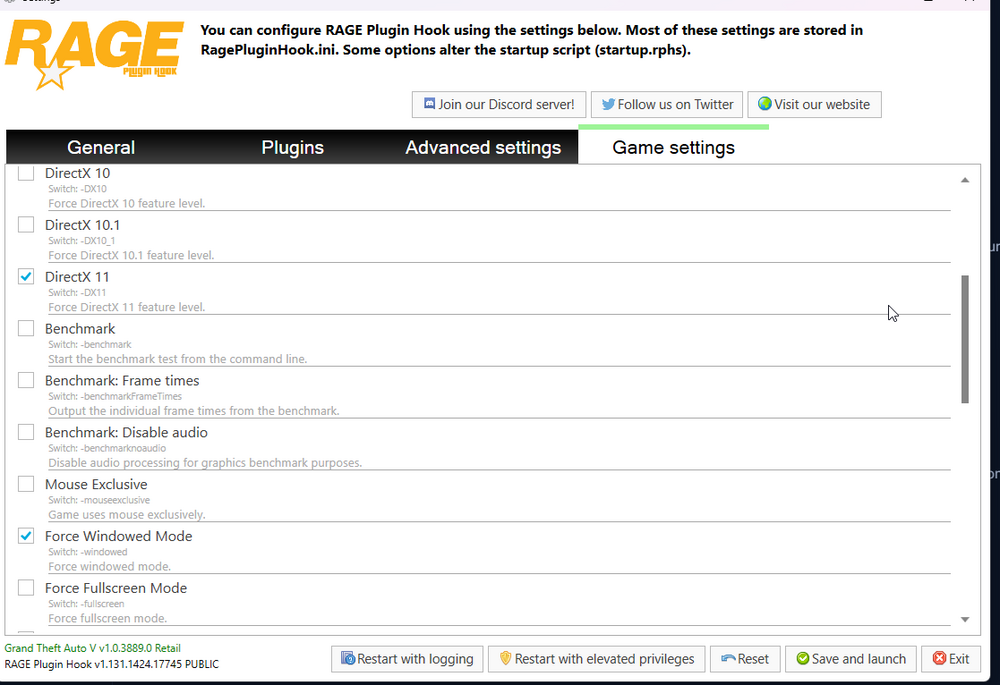1000x685 pixels.
Task: Uncheck the DirectX 11 checkbox
Action: (26, 276)
